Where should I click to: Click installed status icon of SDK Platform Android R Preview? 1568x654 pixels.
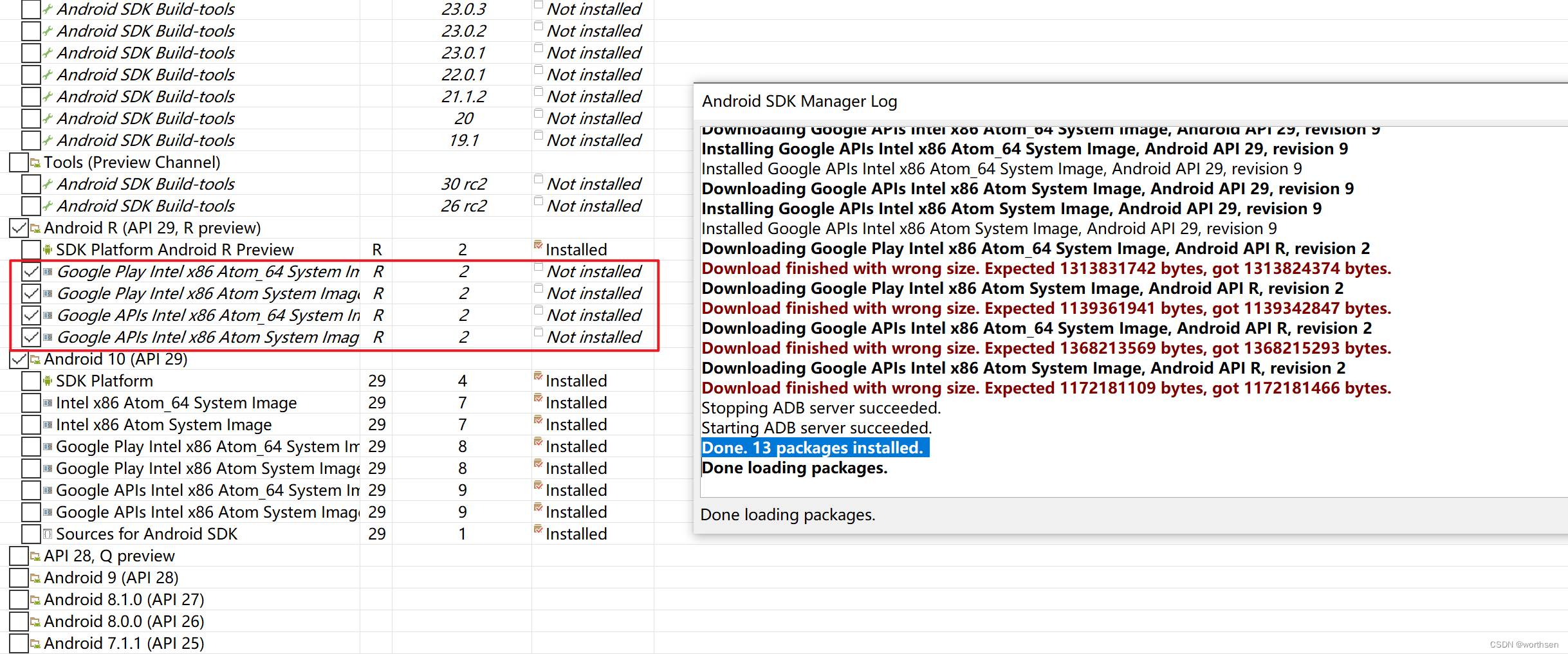539,245
